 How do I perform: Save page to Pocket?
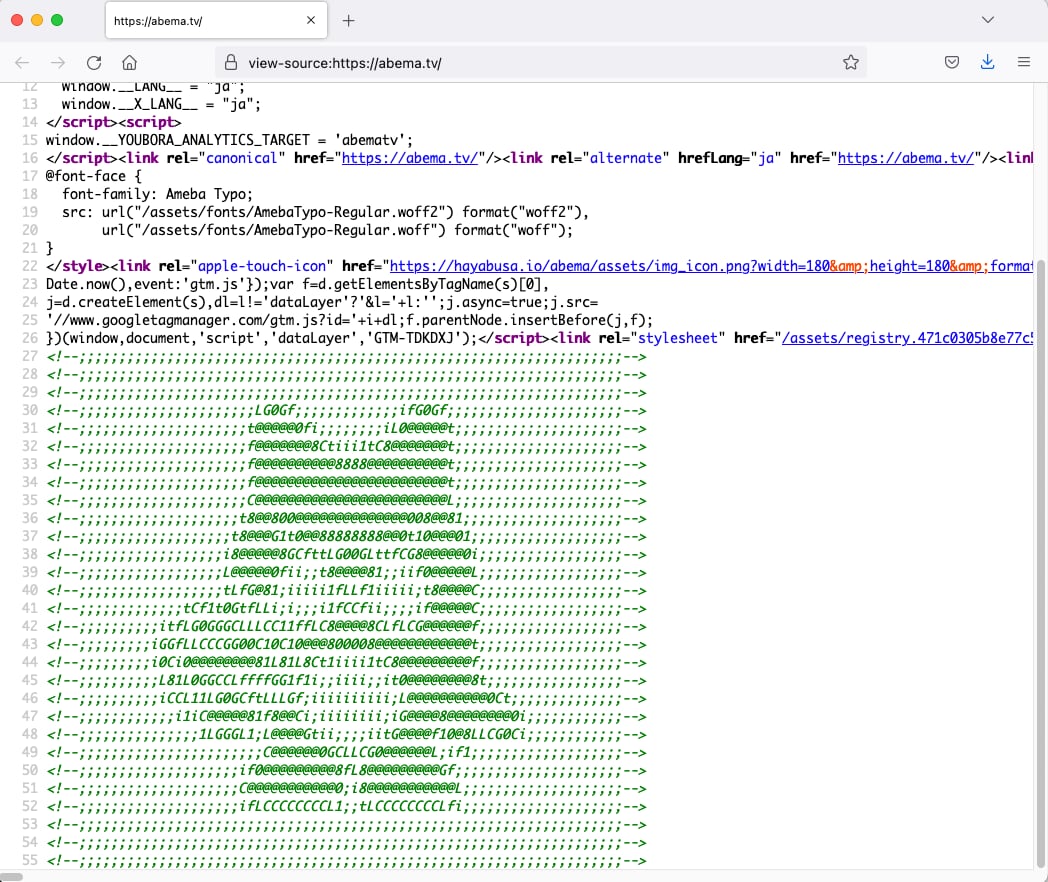[x=952, y=63]
